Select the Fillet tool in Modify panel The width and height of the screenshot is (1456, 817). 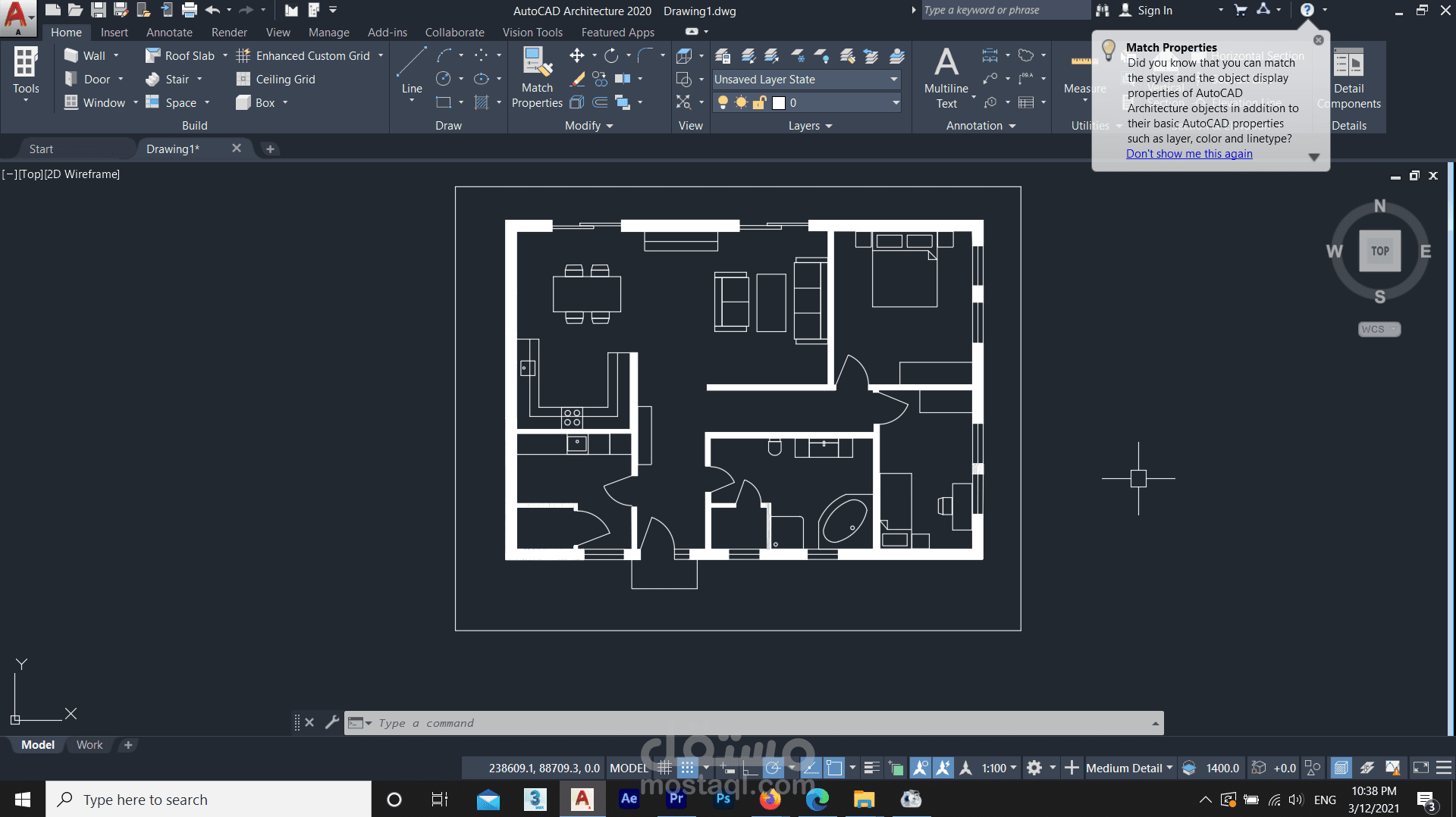[x=645, y=55]
